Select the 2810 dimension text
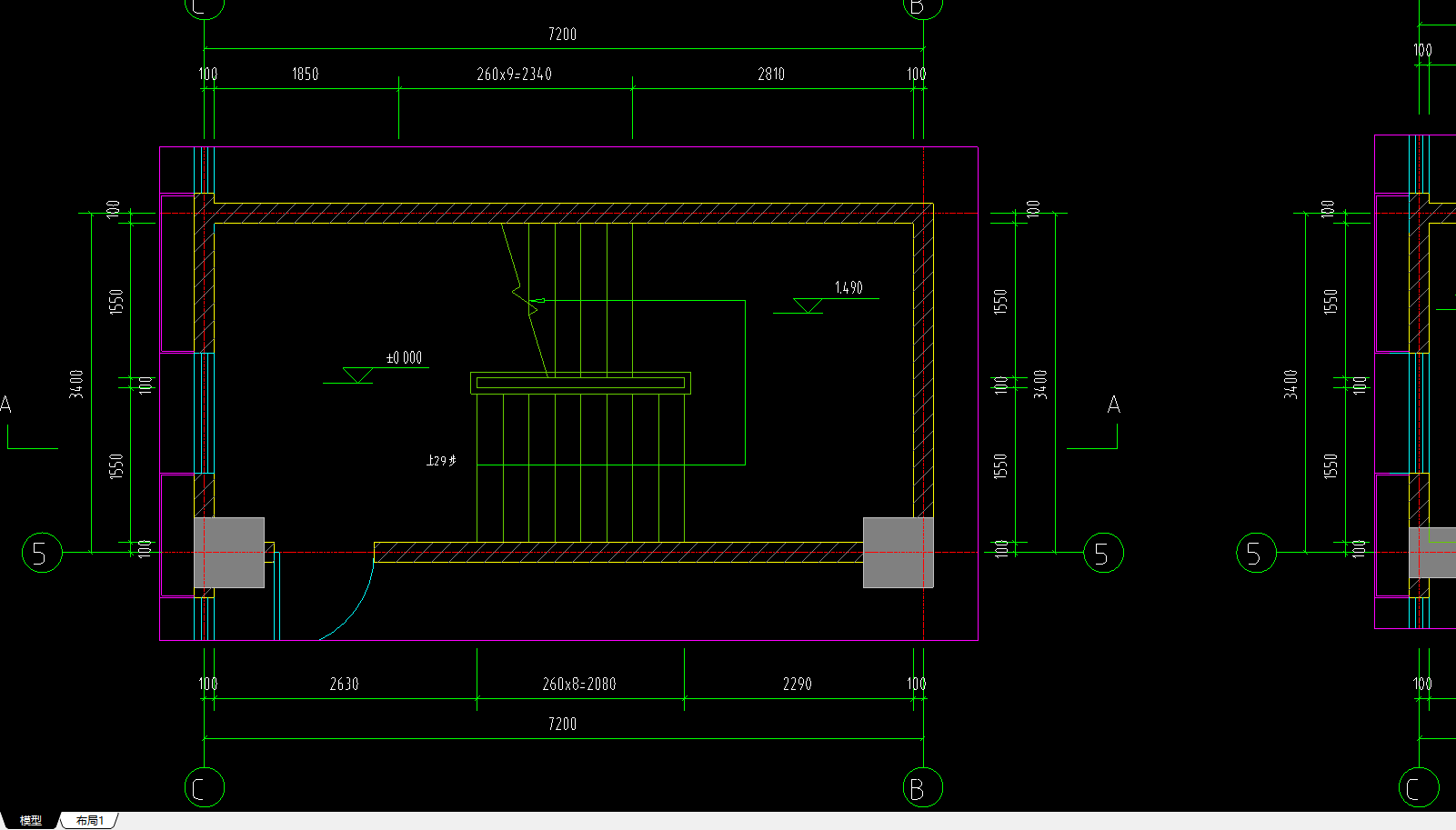Screen dimensions: 1456x830 point(771,75)
